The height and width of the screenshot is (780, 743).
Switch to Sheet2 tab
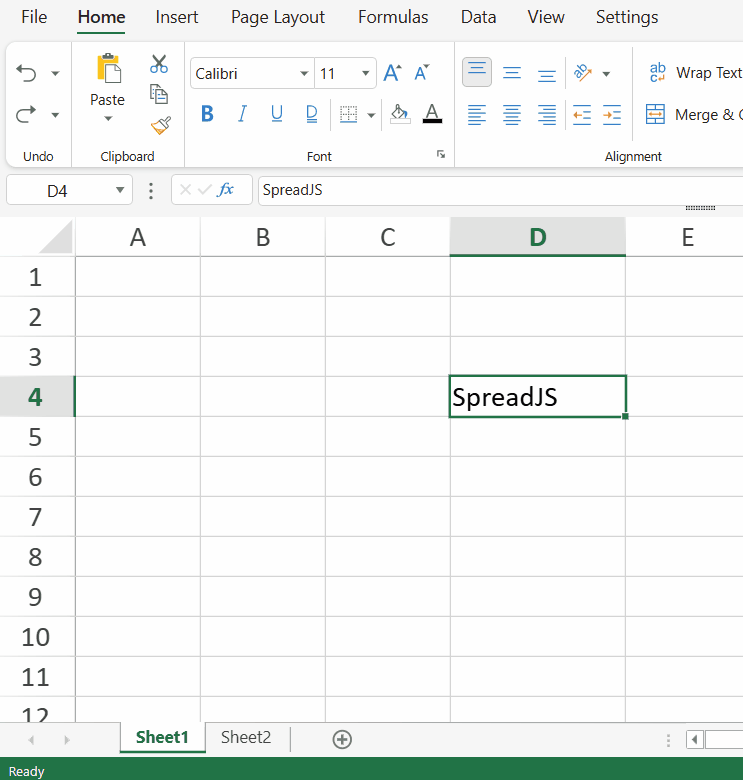click(246, 737)
